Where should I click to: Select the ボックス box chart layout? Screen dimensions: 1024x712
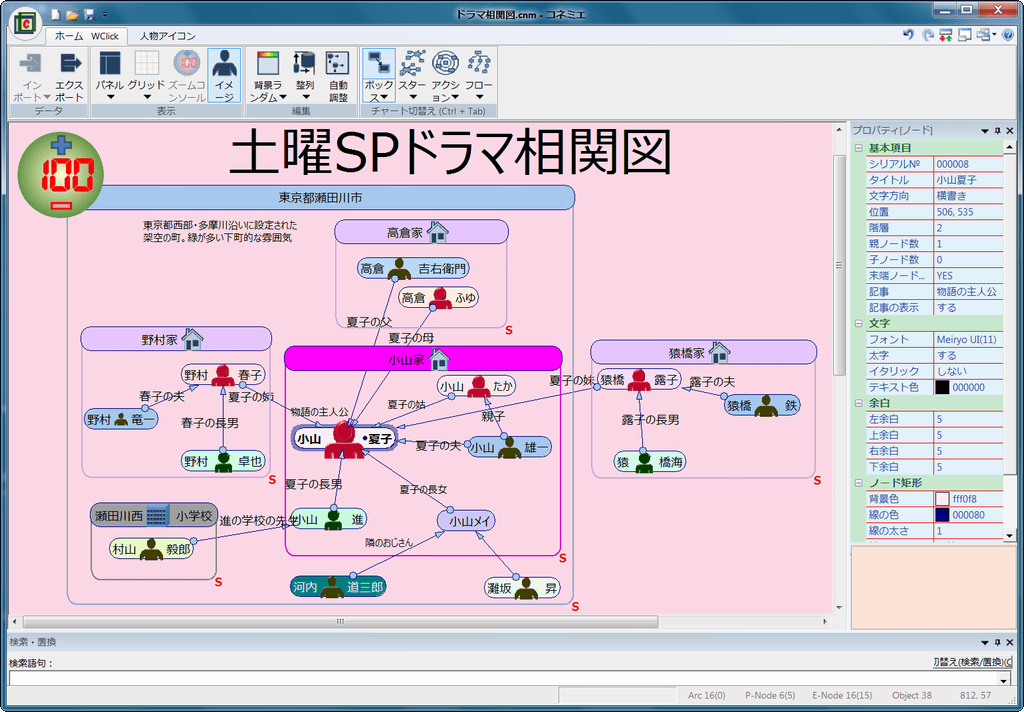379,74
